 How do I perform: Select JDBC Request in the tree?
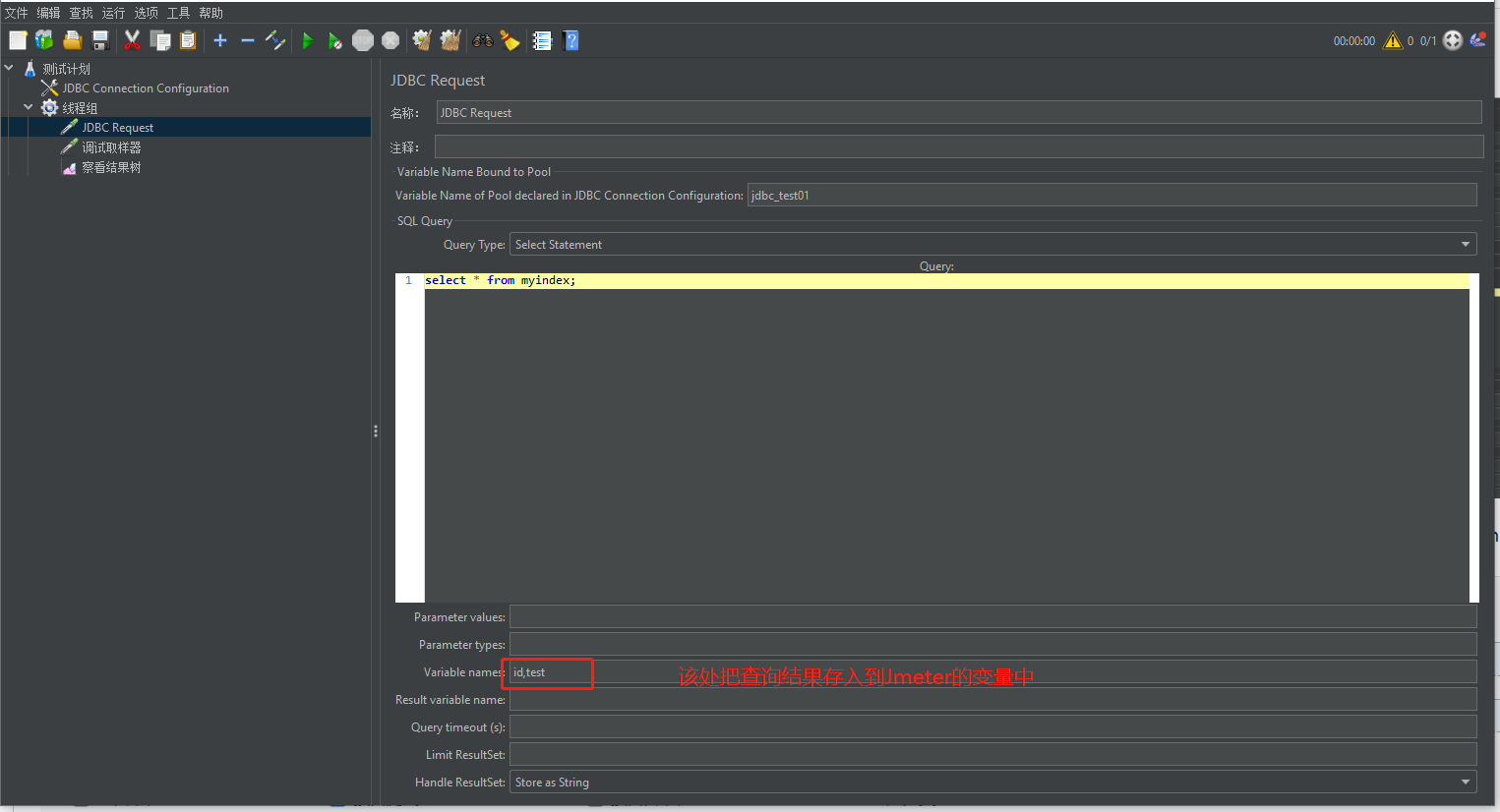[118, 128]
